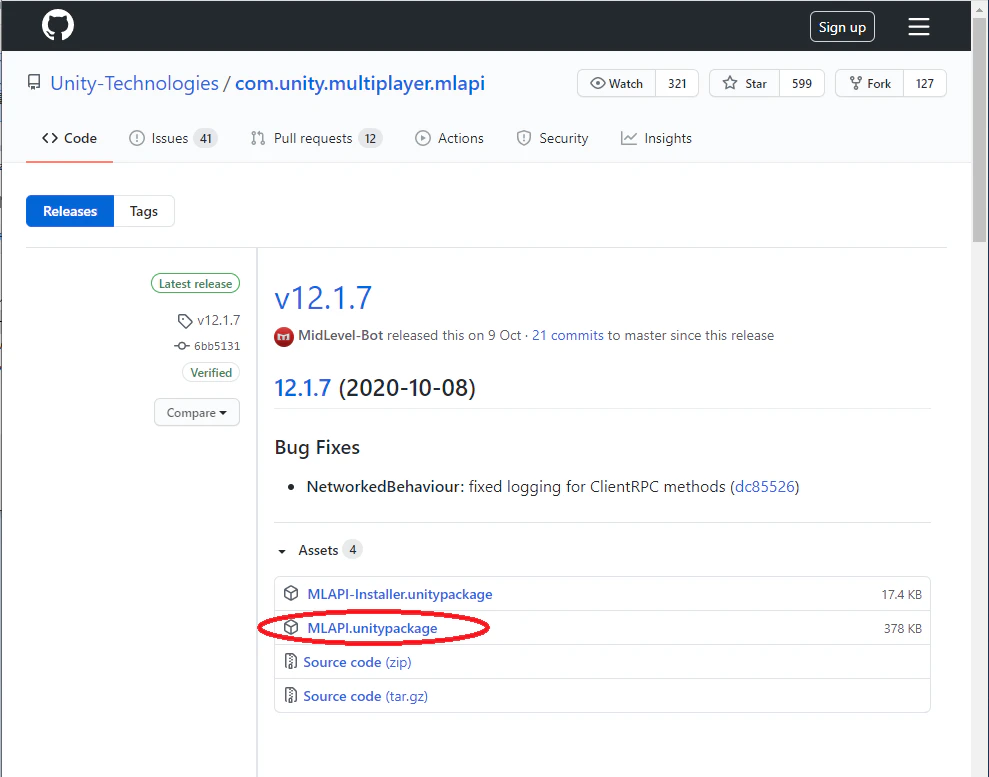View the 127 forks count
The height and width of the screenshot is (777, 989).
tap(925, 83)
